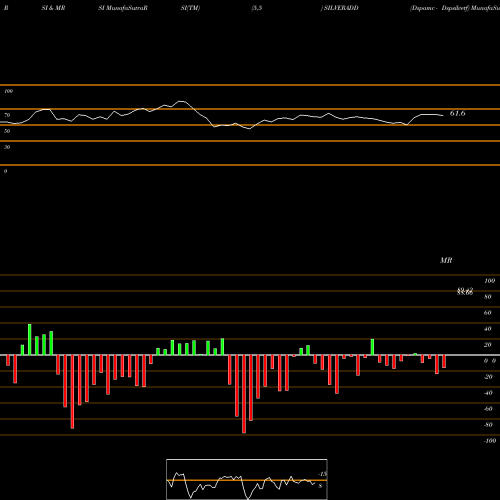Click the MR axis label 80
This screenshot has height=500, width=500.
488,297
